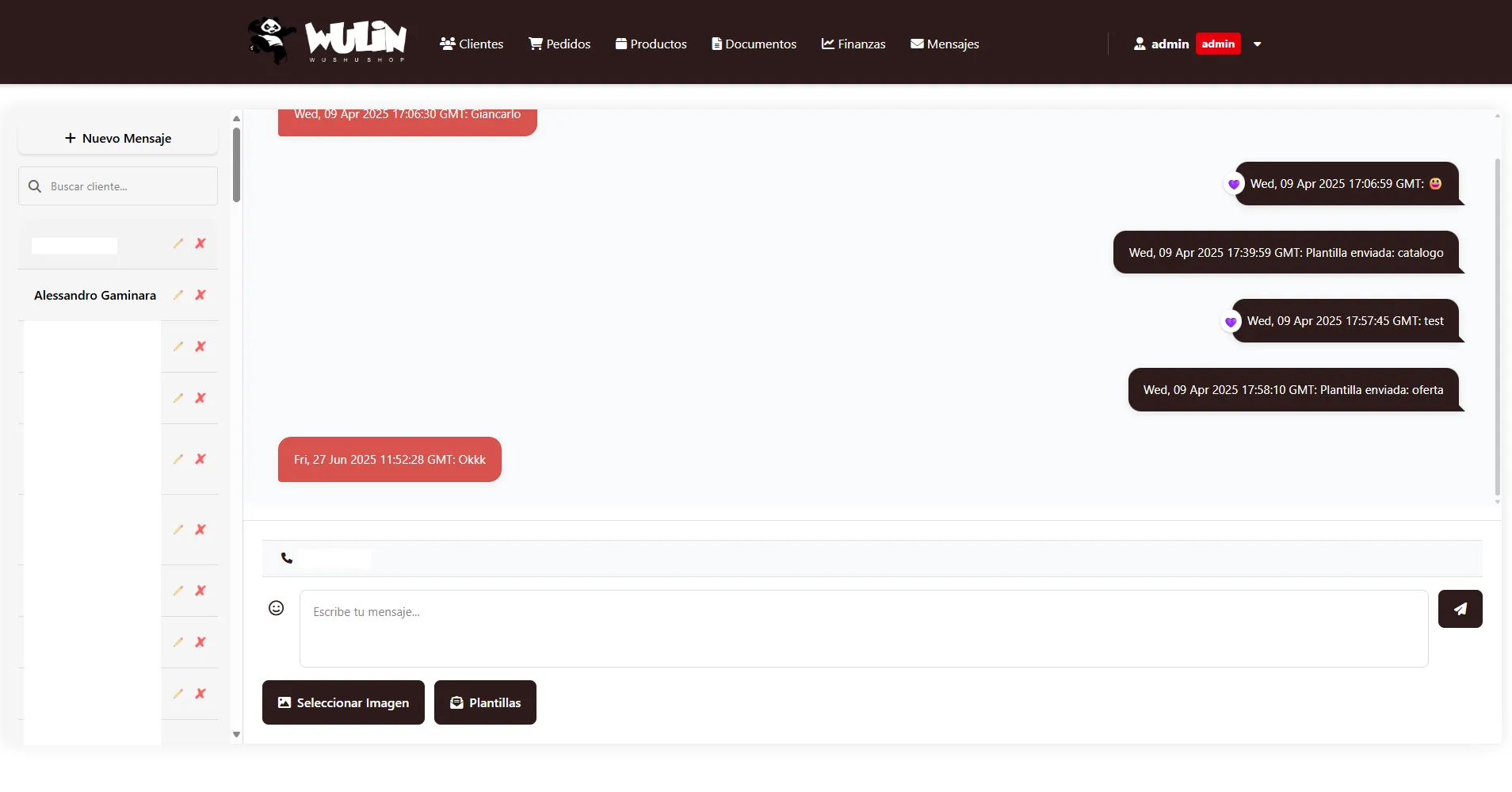Image resolution: width=1512 pixels, height=792 pixels.
Task: Click the pencil edit icon for Alessandro Gaminara
Action: pyautogui.click(x=178, y=295)
